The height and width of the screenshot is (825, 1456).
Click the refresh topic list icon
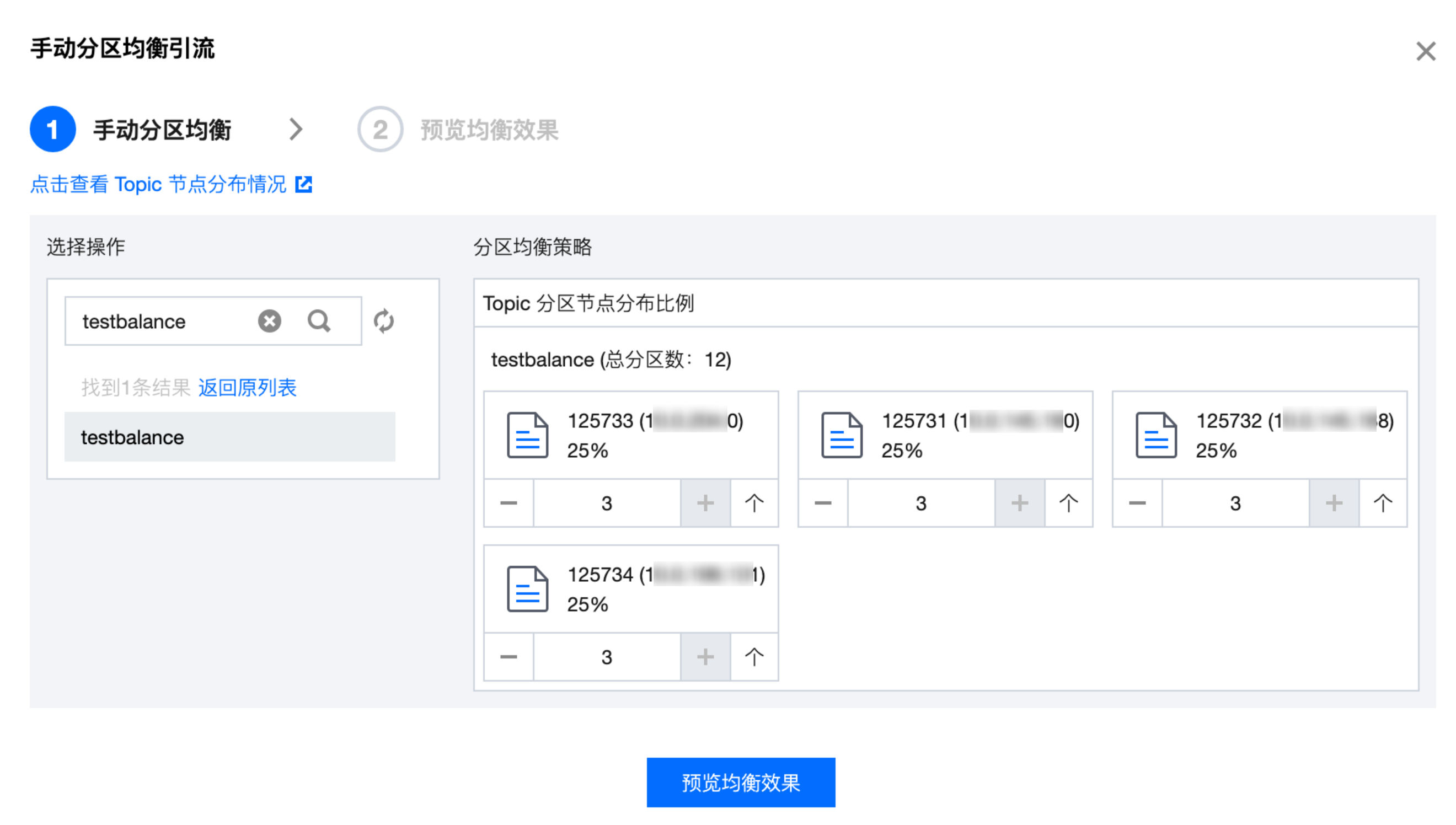tap(383, 321)
